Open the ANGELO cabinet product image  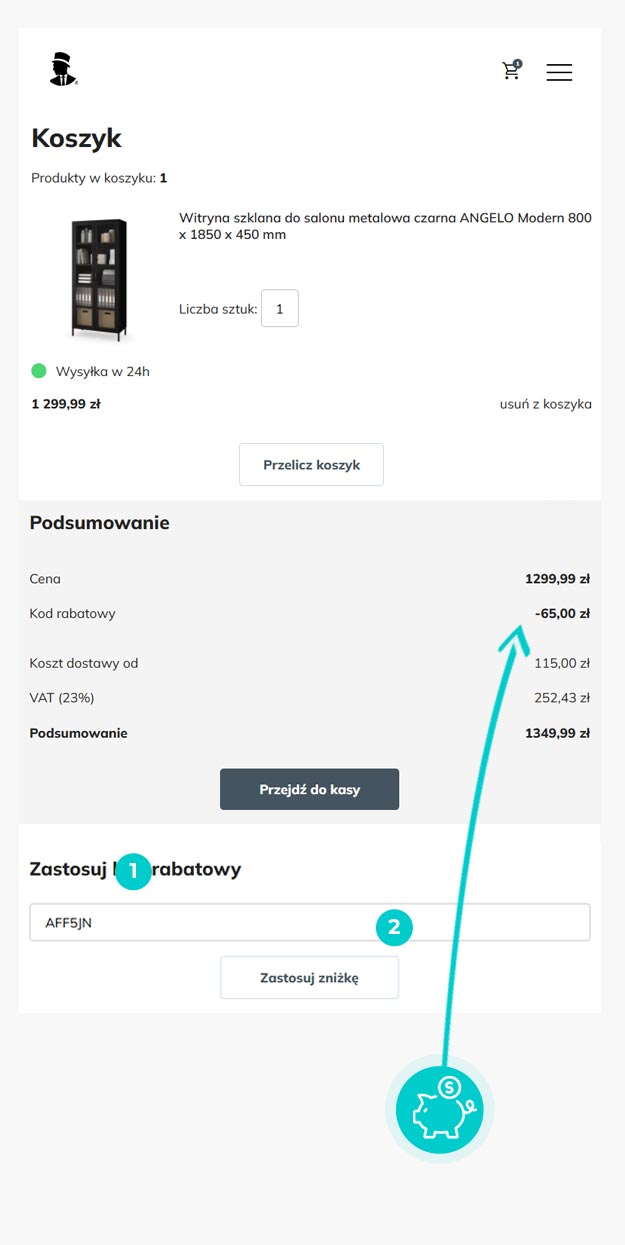pos(99,280)
